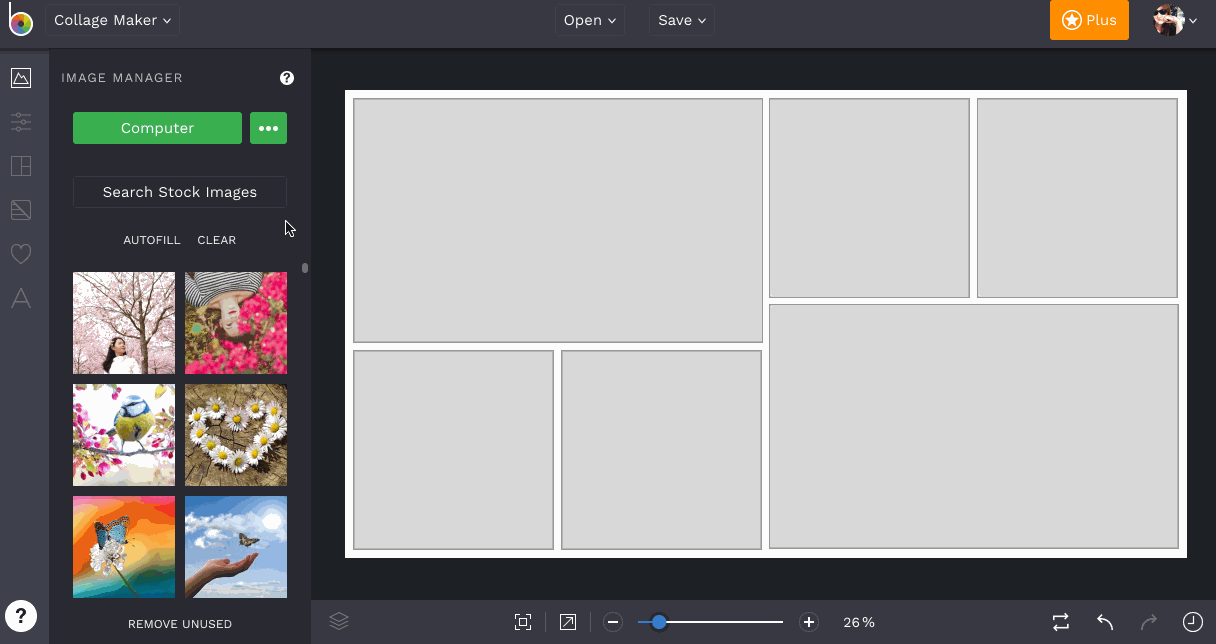Select the cherry blossom woman thumbnail
The height and width of the screenshot is (644, 1216).
coord(124,323)
